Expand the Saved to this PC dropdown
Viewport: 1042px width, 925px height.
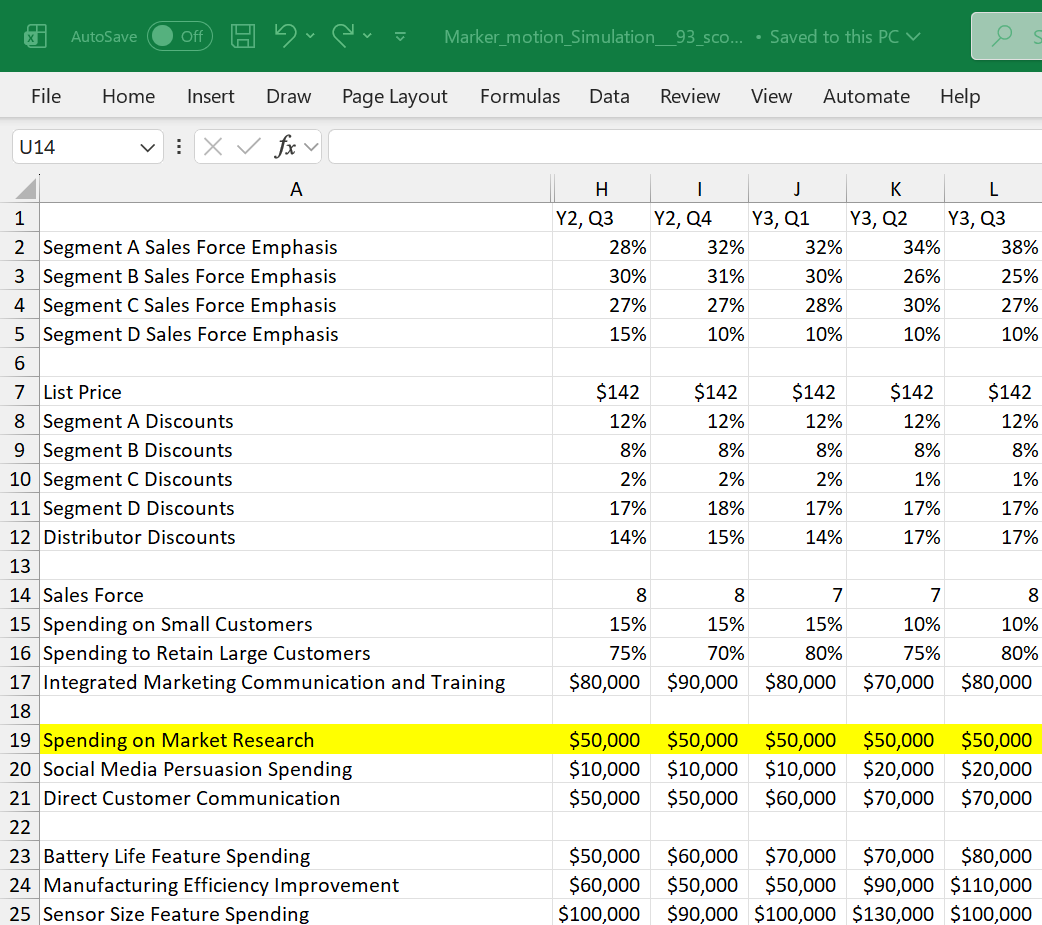(914, 37)
